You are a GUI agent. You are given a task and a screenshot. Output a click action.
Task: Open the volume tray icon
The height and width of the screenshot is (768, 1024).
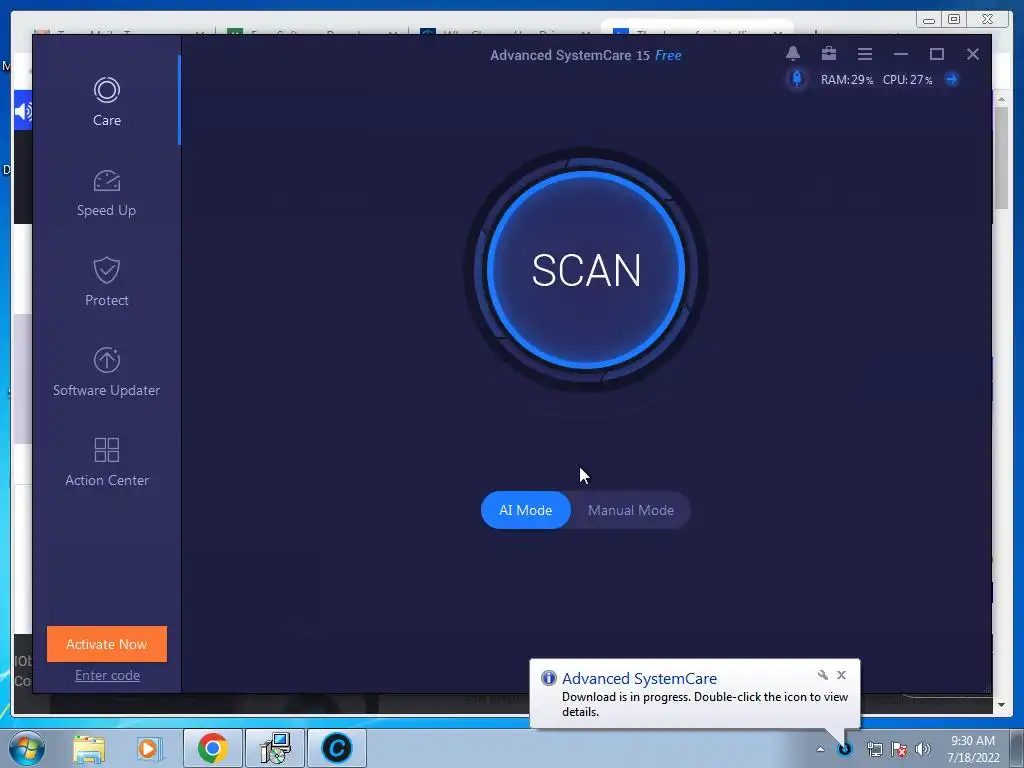923,749
